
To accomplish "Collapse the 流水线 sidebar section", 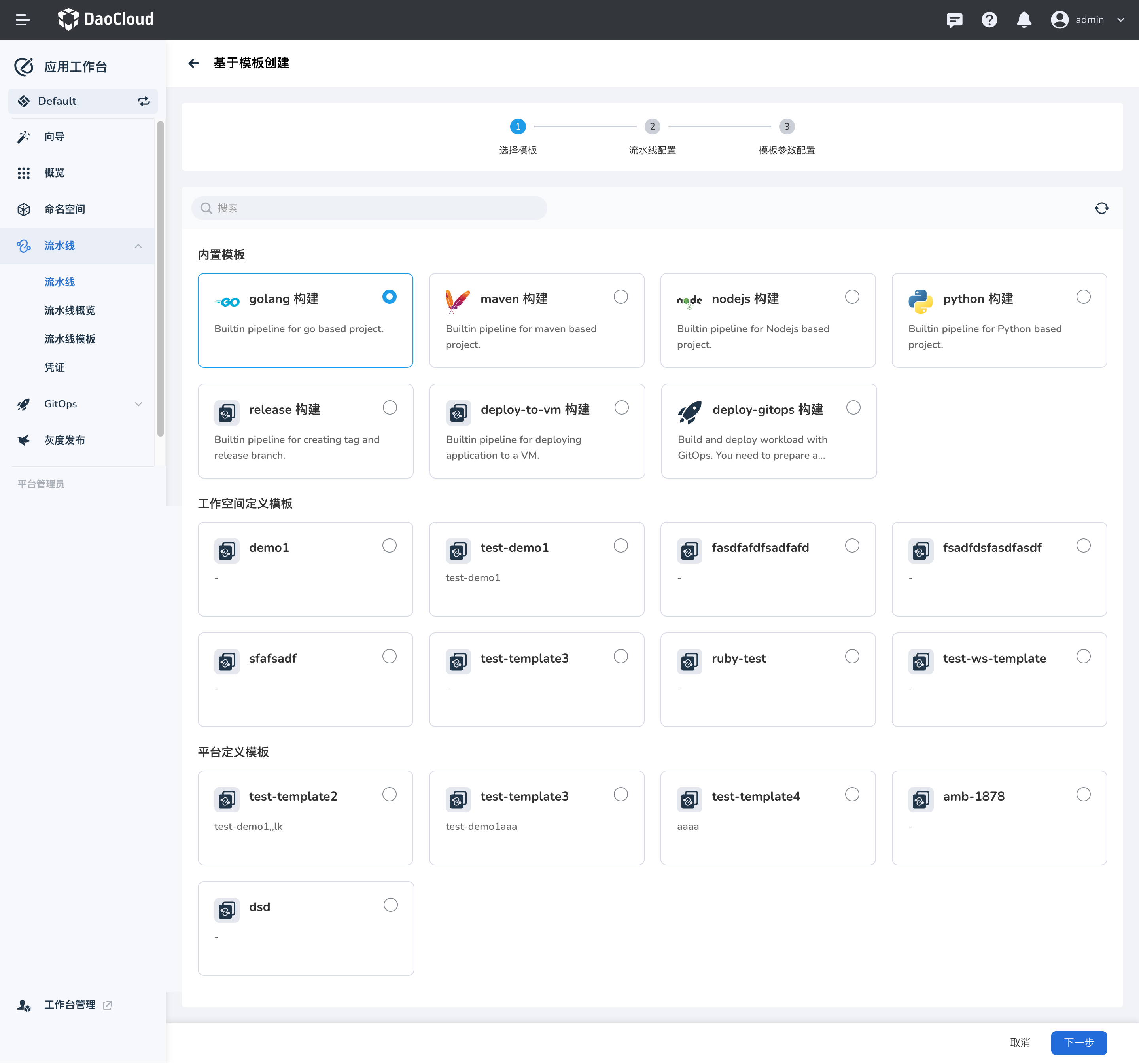I will click(x=138, y=246).
